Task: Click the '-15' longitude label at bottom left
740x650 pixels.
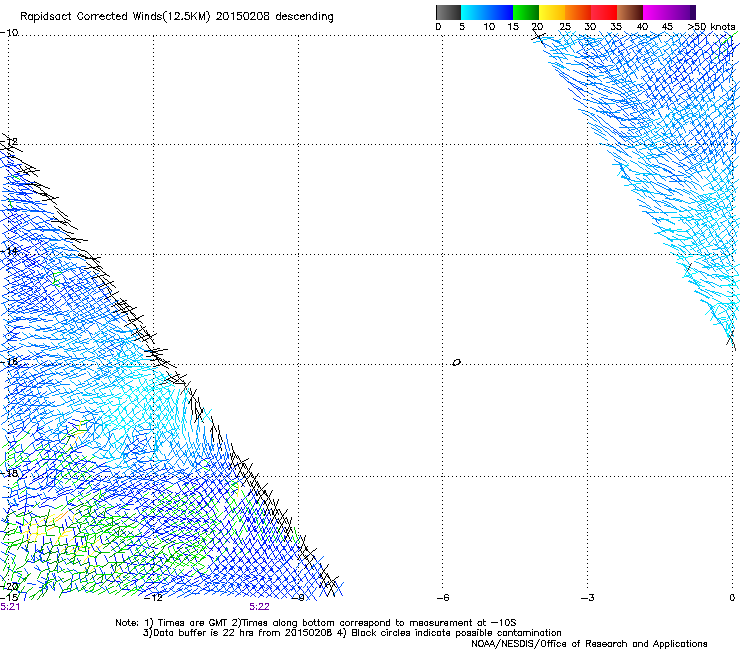Action: pyautogui.click(x=9, y=598)
